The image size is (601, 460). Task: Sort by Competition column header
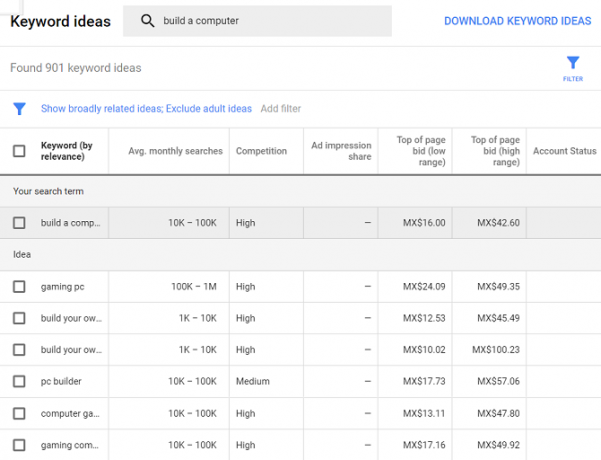pos(261,151)
